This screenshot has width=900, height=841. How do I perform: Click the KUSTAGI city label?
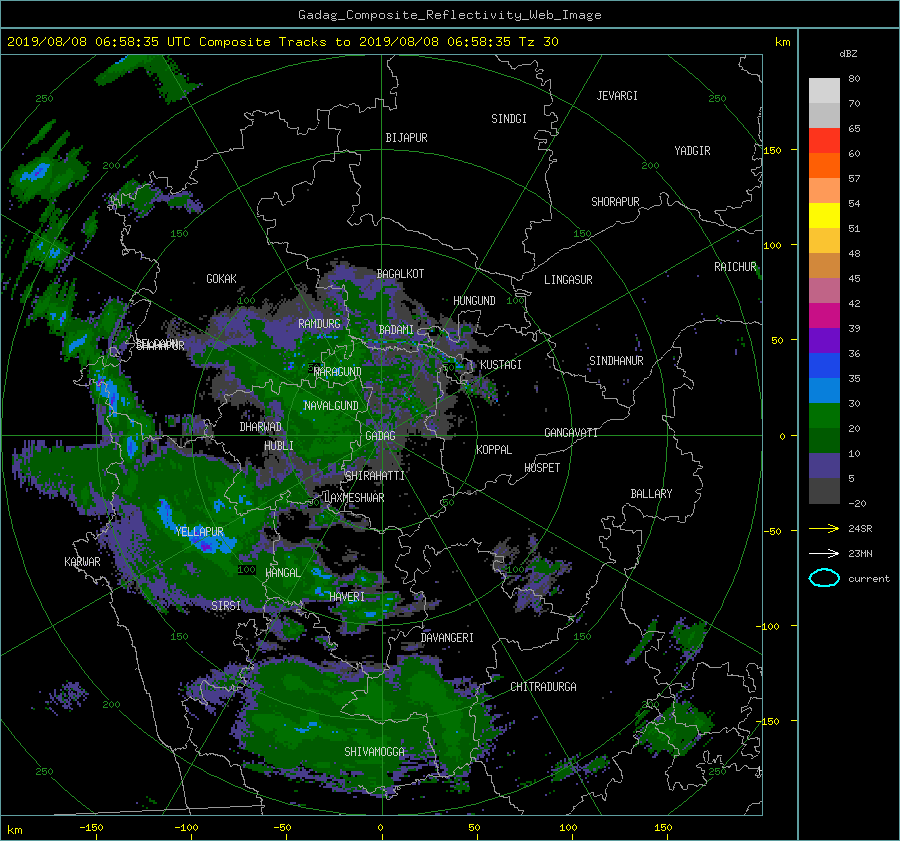(501, 365)
